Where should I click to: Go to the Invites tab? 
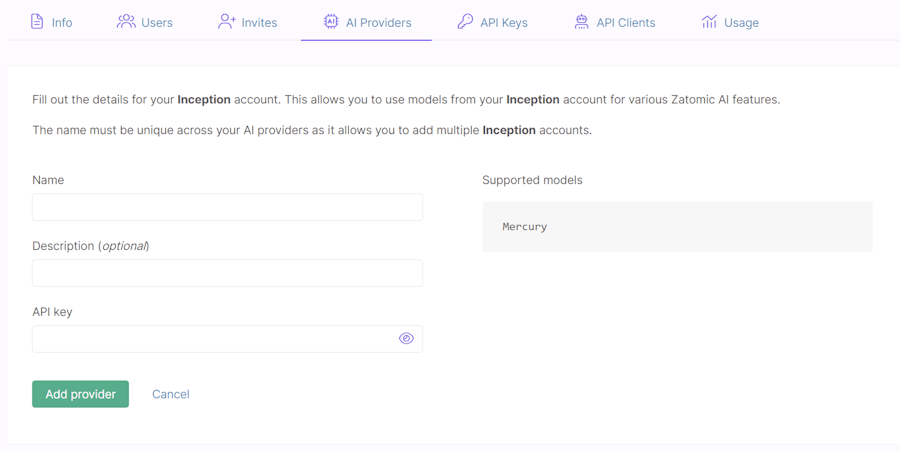pyautogui.click(x=248, y=22)
